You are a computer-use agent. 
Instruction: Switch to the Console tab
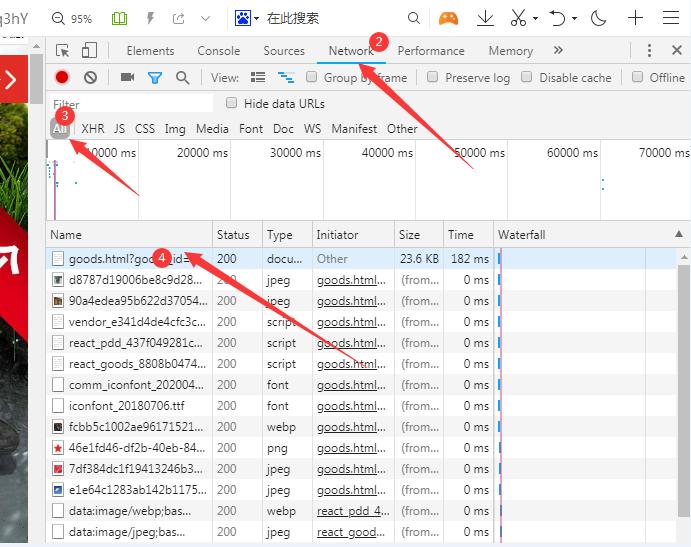pyautogui.click(x=218, y=51)
